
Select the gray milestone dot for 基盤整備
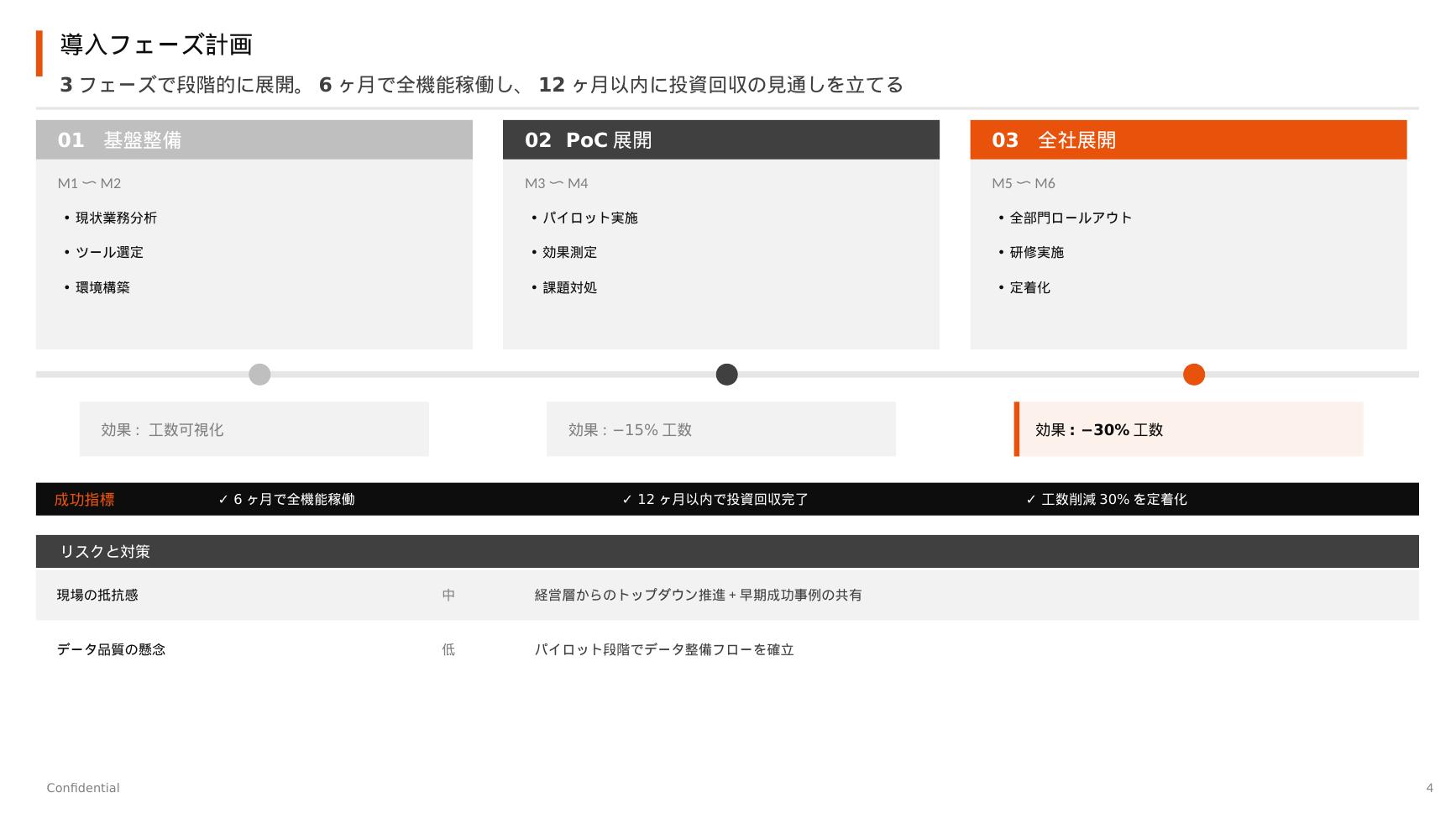pos(259,375)
